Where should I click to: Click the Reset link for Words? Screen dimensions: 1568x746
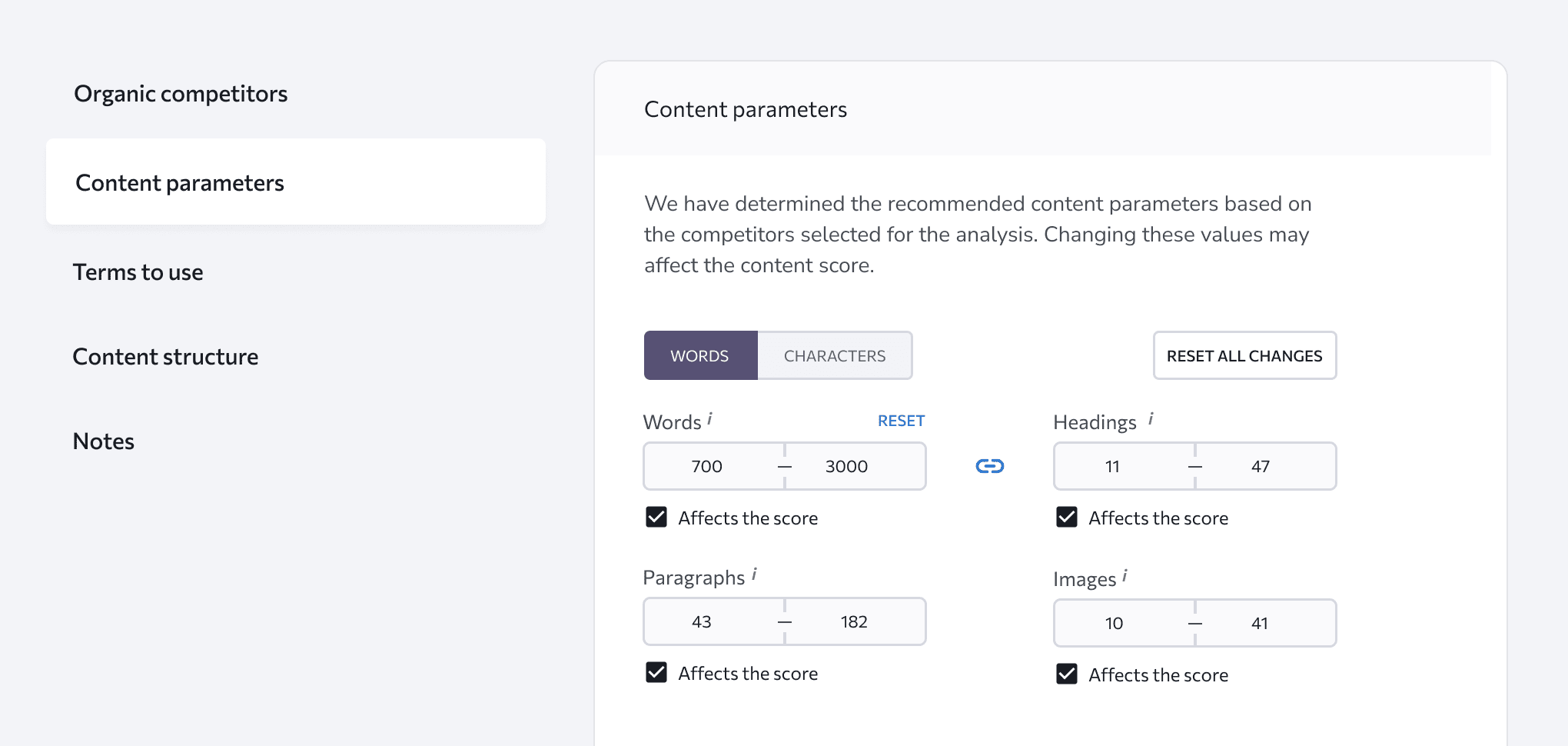pyautogui.click(x=901, y=421)
